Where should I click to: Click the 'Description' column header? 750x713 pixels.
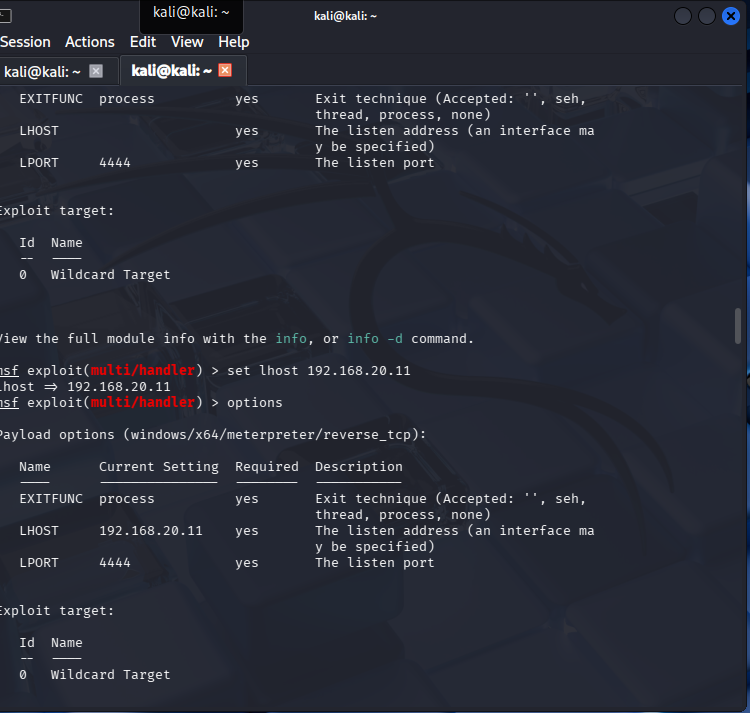359,467
